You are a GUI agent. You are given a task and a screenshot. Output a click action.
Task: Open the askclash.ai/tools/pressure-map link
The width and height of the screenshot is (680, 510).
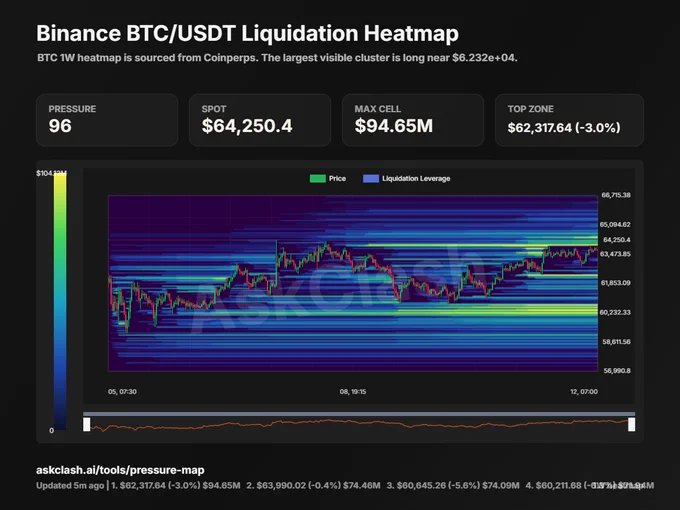click(x=120, y=470)
